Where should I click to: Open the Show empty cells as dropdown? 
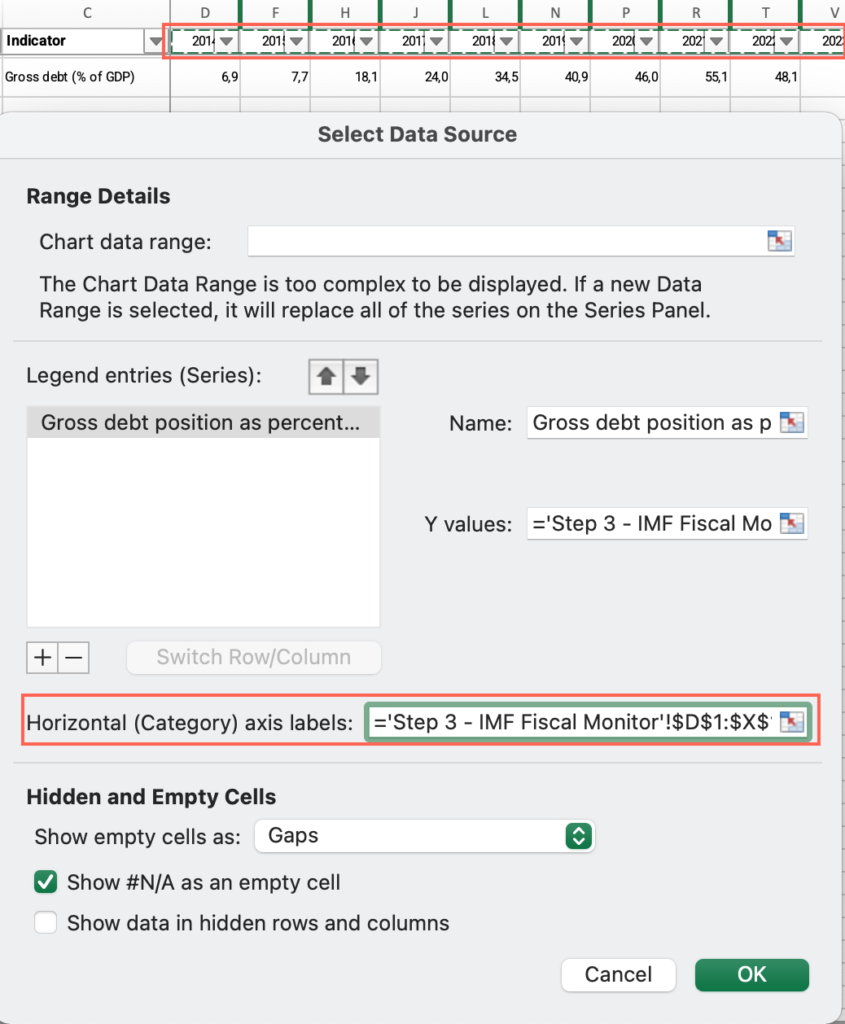click(424, 836)
